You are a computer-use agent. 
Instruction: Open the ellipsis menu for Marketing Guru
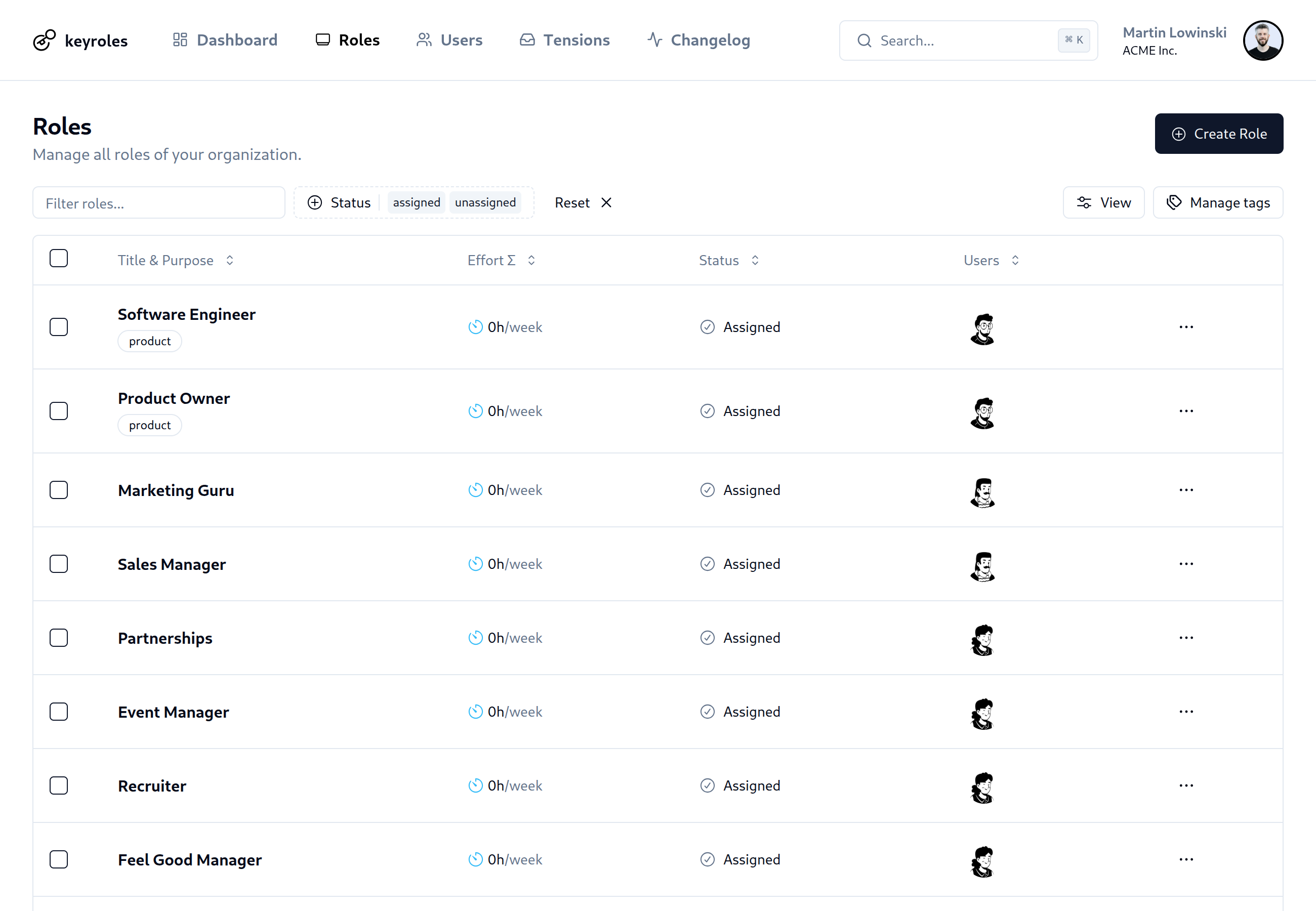point(1186,490)
